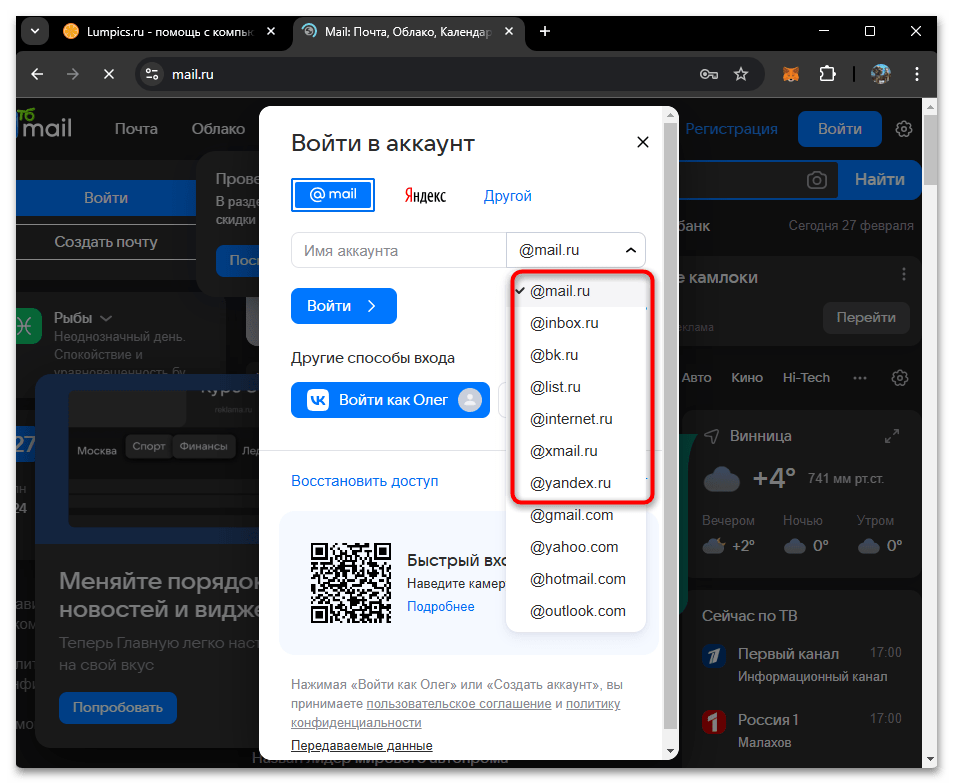Select the @mail login provider tab
953x784 pixels.
coord(332,194)
